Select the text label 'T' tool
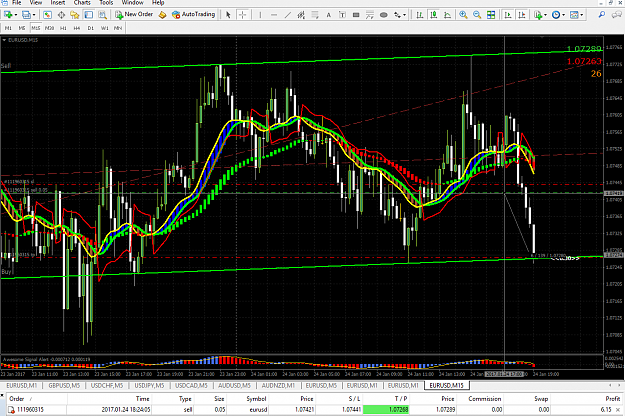Screen dimensions: 625x416 (342, 15)
